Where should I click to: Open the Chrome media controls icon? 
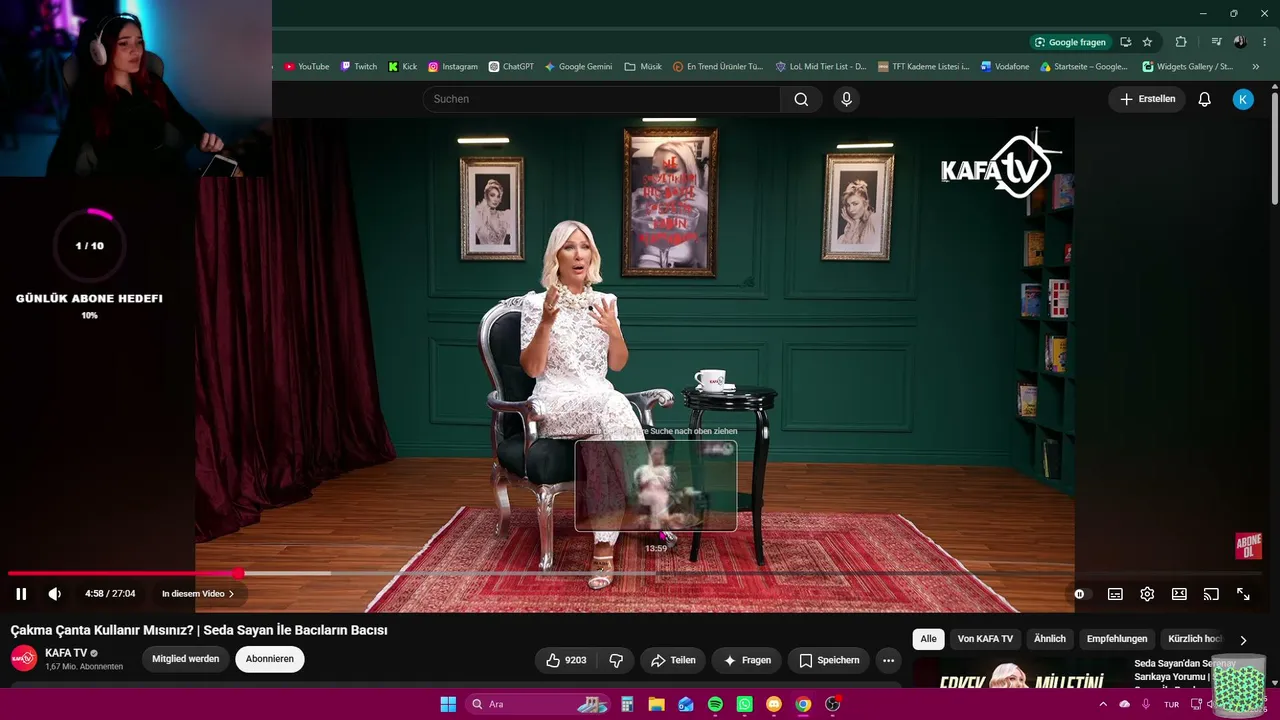coord(1216,42)
